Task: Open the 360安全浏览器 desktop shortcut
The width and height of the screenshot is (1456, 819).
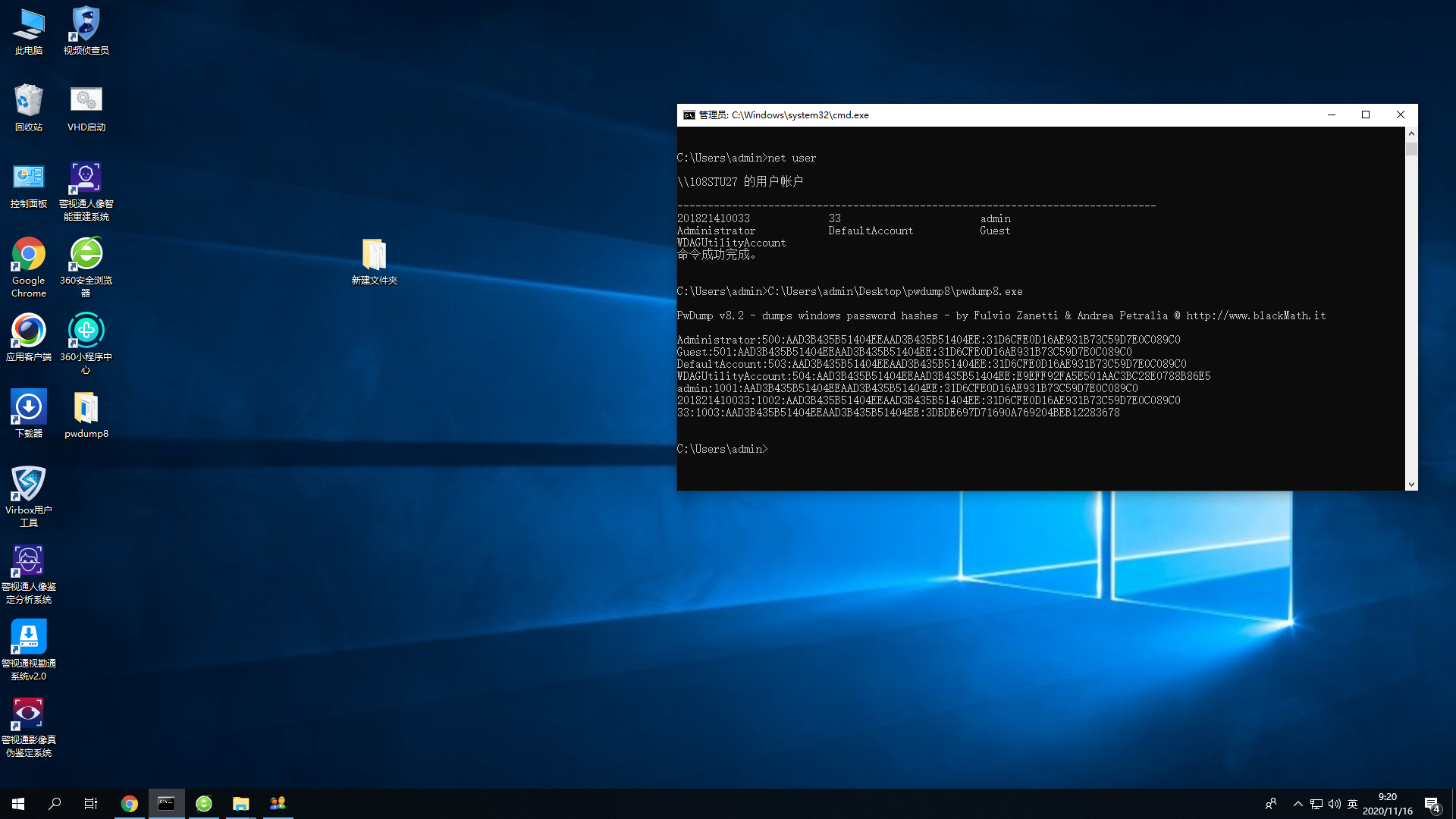Action: coord(86,256)
